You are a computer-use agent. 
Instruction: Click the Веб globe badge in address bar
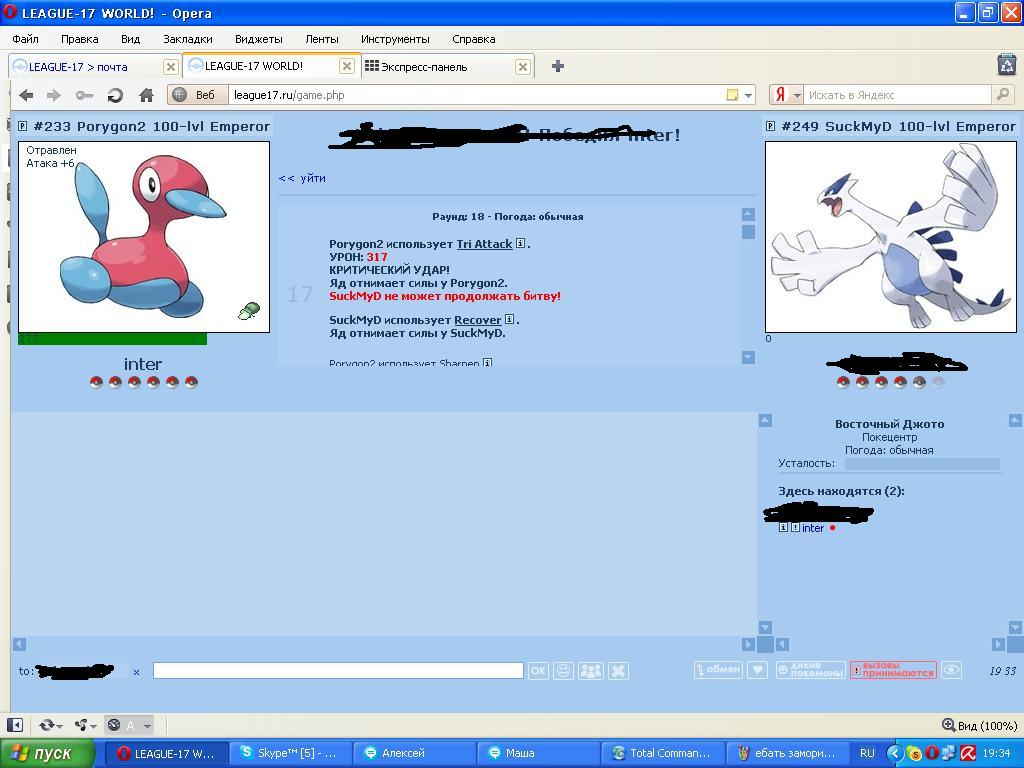pyautogui.click(x=197, y=95)
